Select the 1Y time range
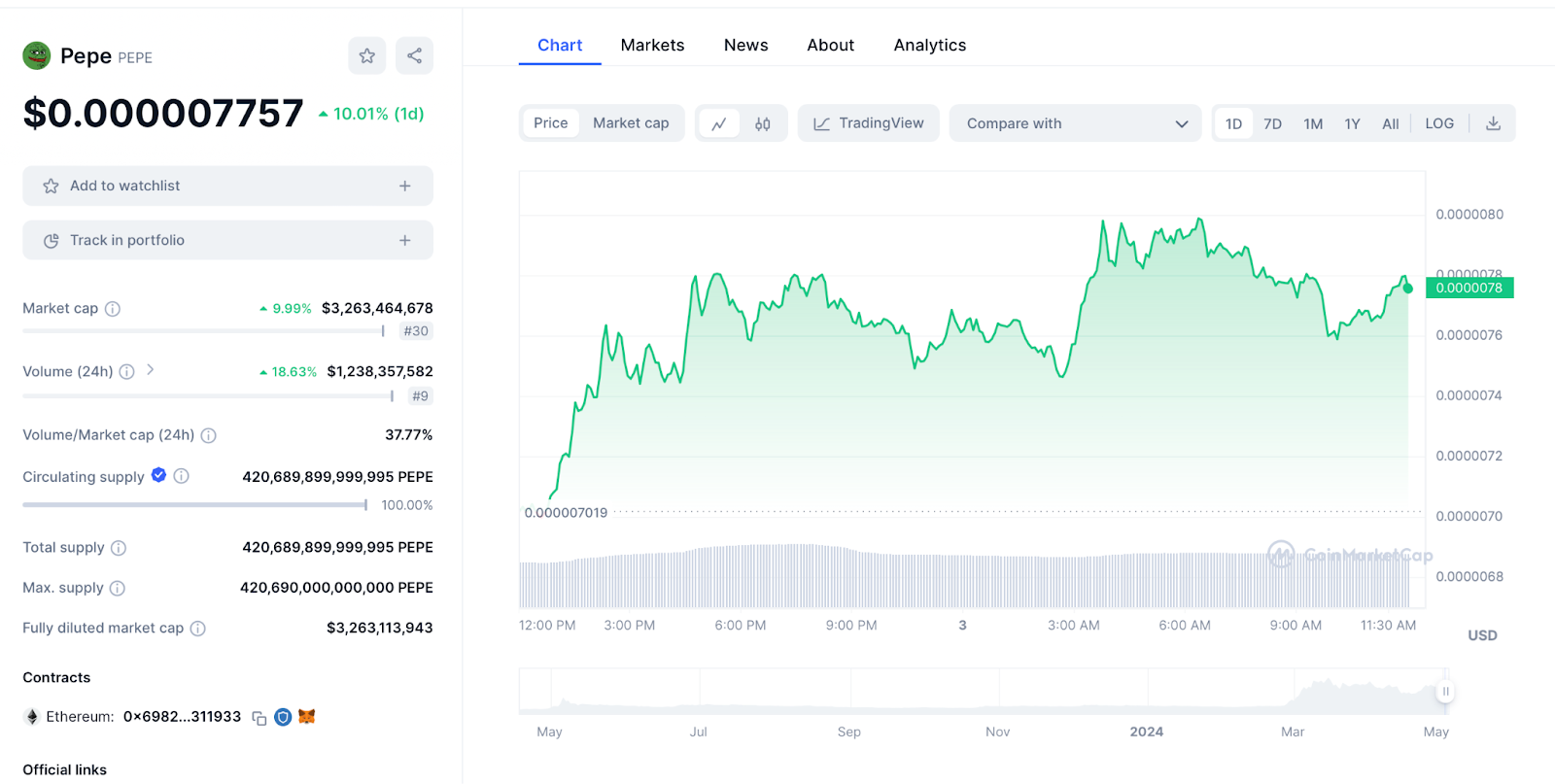 pyautogui.click(x=1352, y=123)
